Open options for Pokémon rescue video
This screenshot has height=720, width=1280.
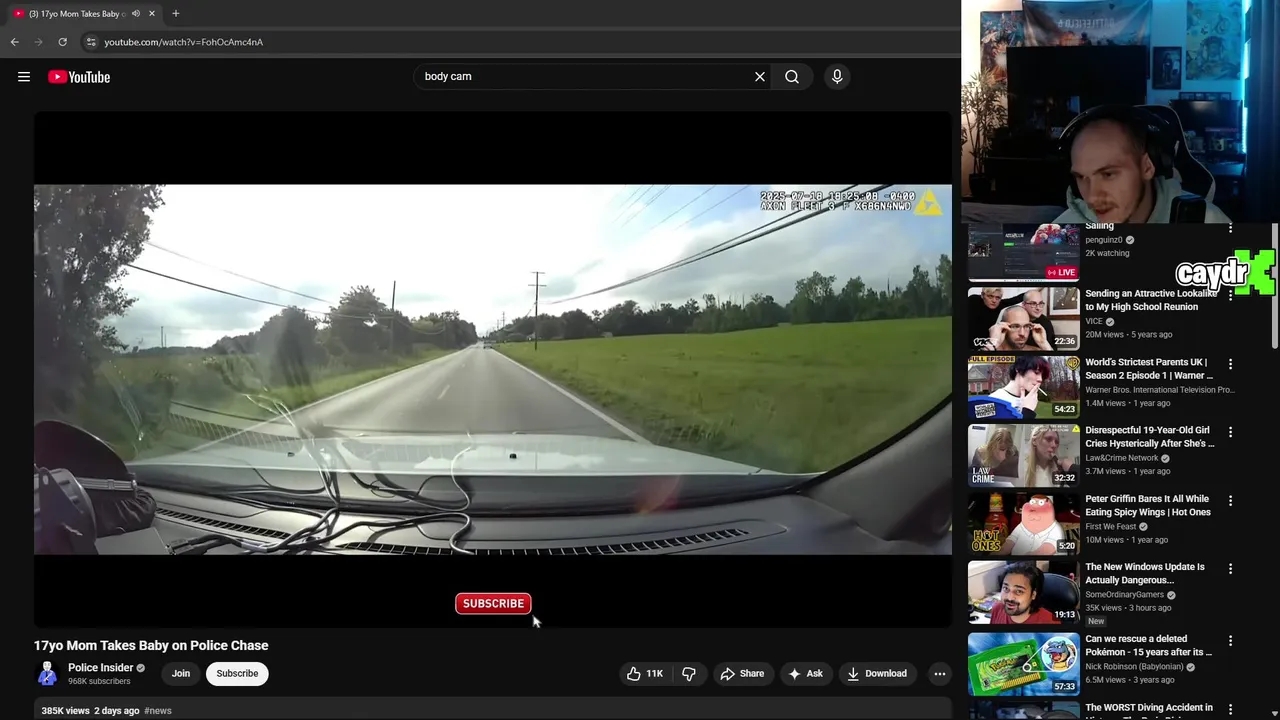1231,640
